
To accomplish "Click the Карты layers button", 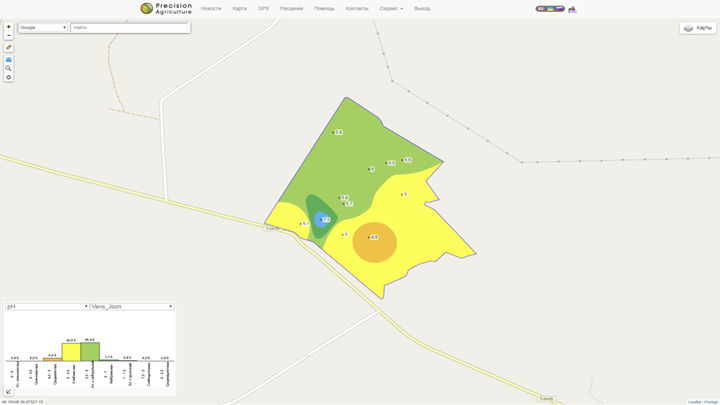I will (698, 28).
